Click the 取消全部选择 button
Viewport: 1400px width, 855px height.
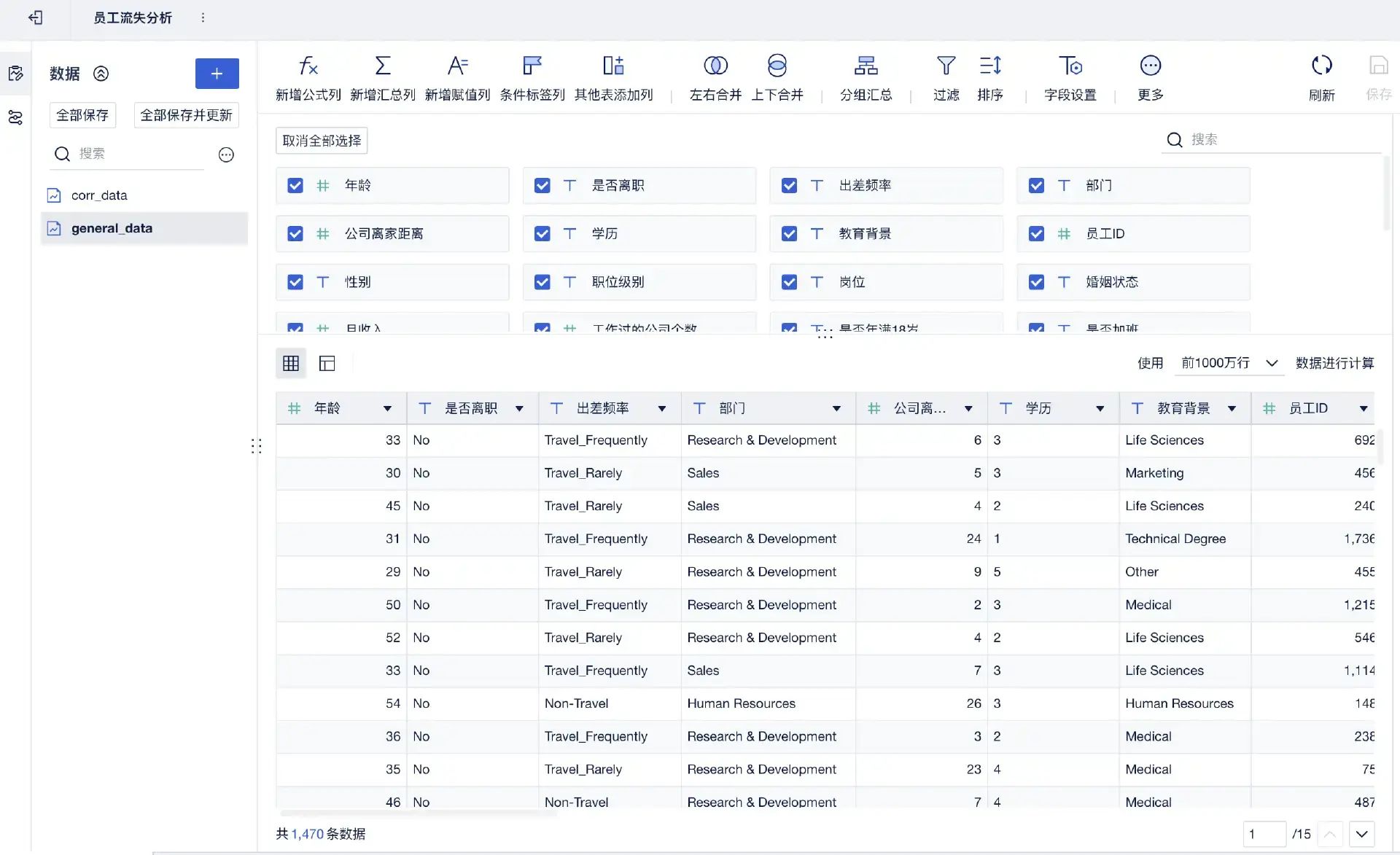tap(322, 141)
